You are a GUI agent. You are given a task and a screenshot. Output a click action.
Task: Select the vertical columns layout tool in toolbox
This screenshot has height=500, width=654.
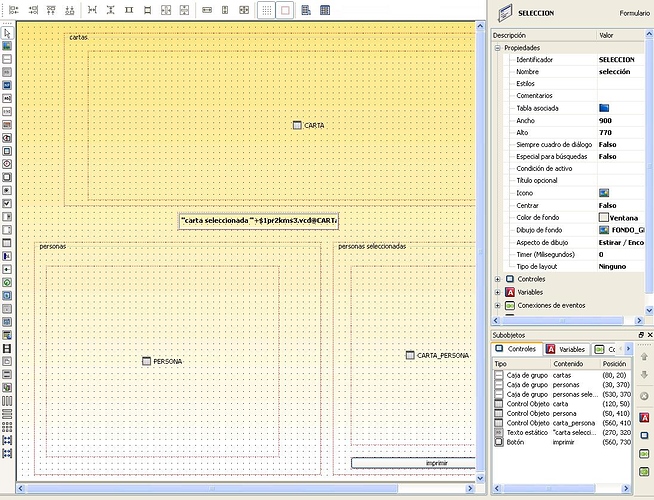(x=7, y=401)
